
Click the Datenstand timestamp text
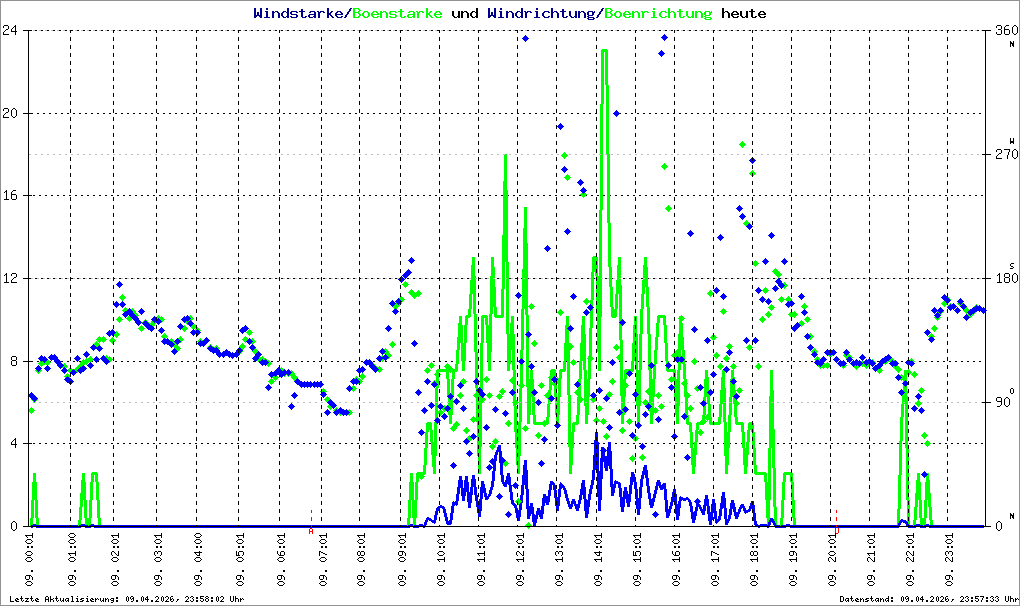[x=929, y=599]
